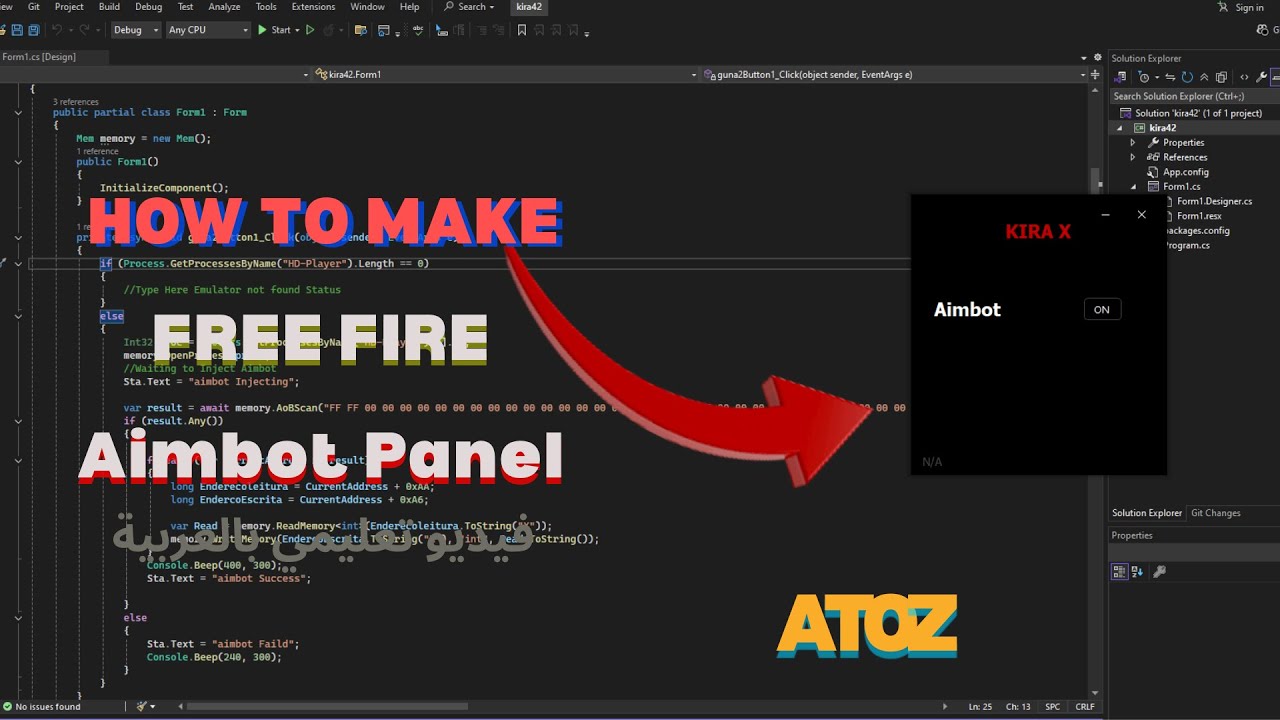Open the Analyze menu
This screenshot has height=720, width=1280.
pos(224,7)
